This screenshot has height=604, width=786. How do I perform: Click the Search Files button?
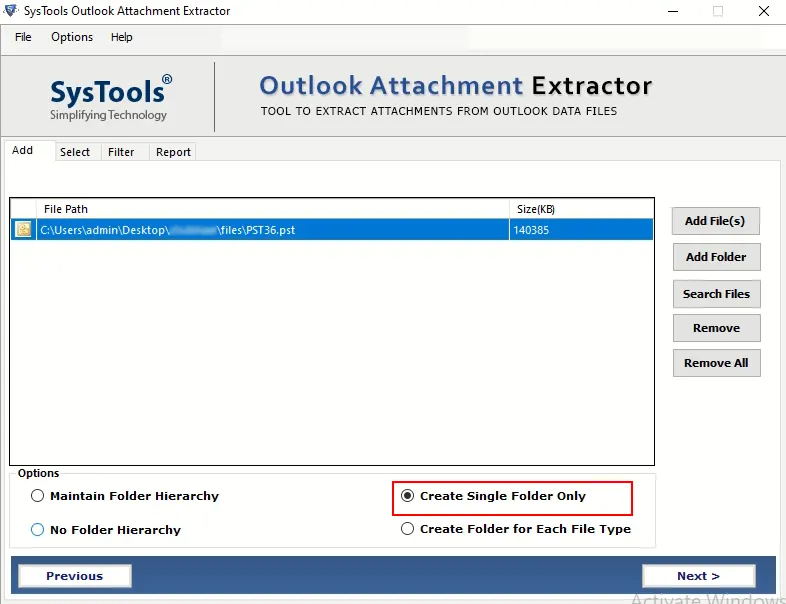pyautogui.click(x=716, y=294)
